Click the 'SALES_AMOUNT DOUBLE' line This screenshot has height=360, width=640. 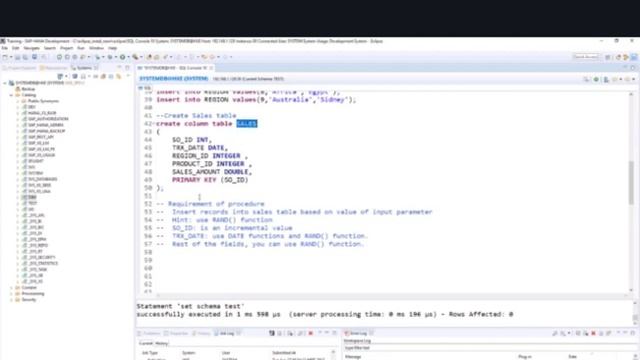click(x=211, y=172)
